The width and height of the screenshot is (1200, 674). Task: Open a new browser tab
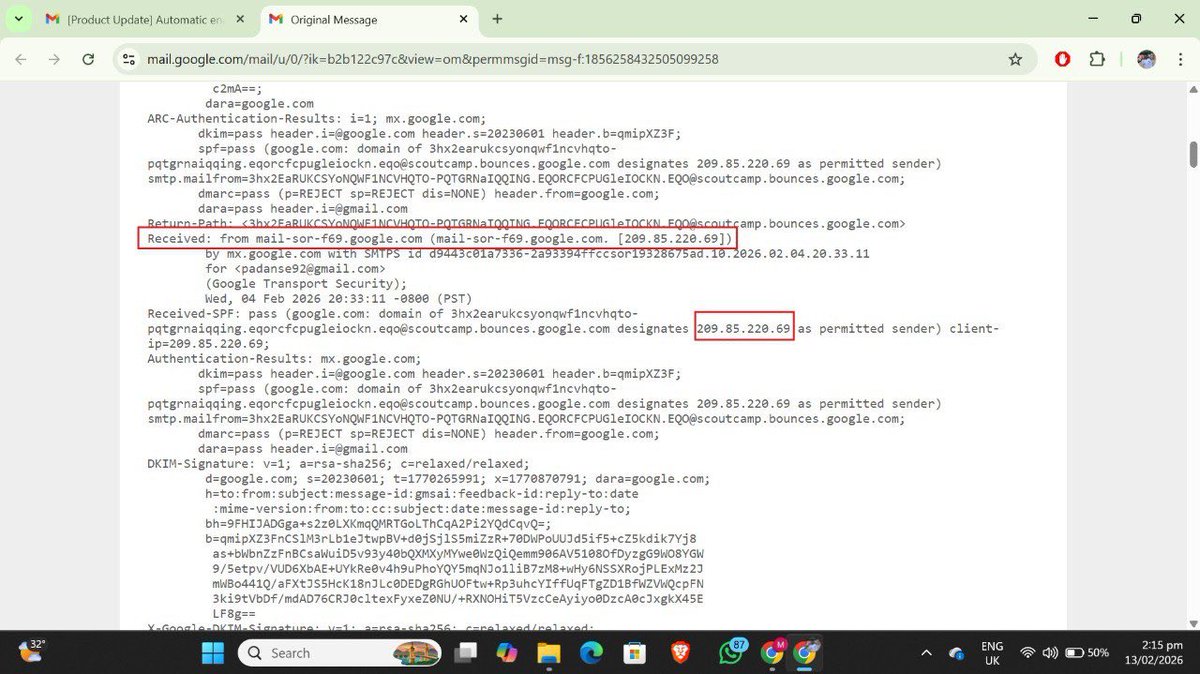(497, 19)
